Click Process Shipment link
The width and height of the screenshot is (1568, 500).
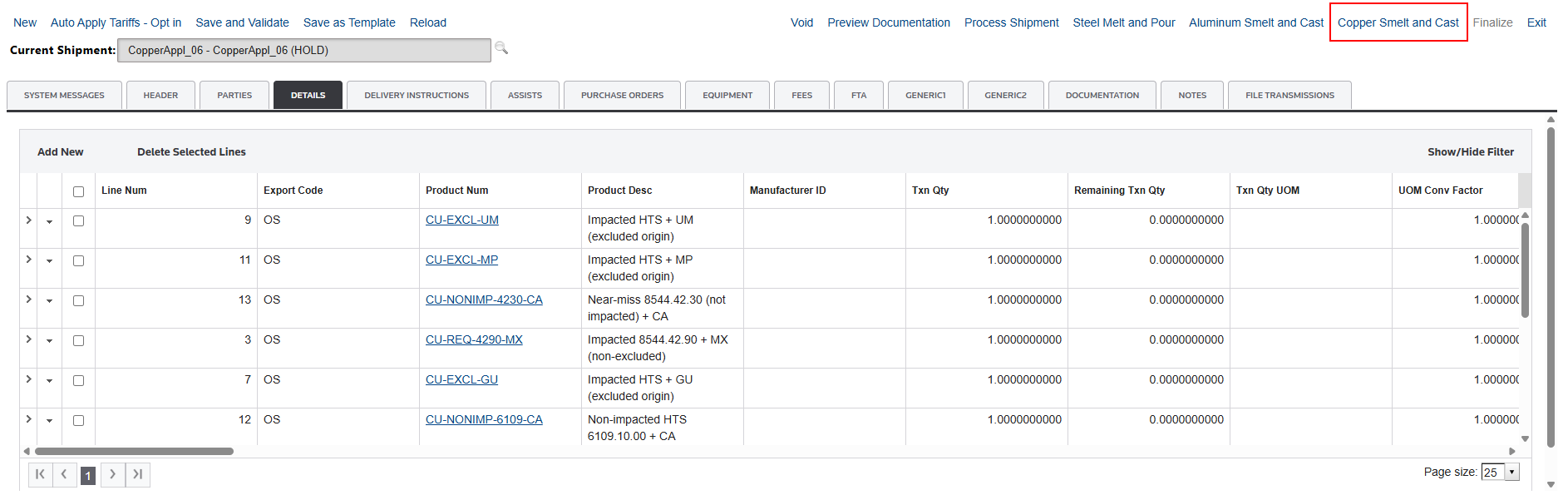1012,22
